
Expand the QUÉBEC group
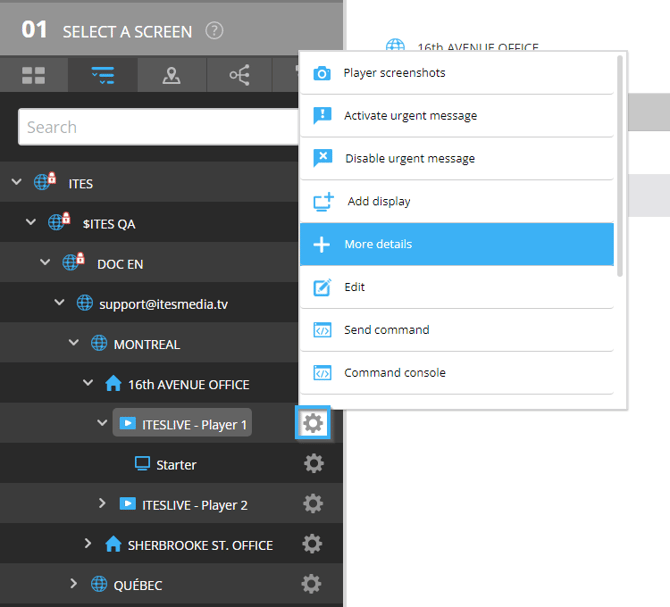[x=73, y=583]
